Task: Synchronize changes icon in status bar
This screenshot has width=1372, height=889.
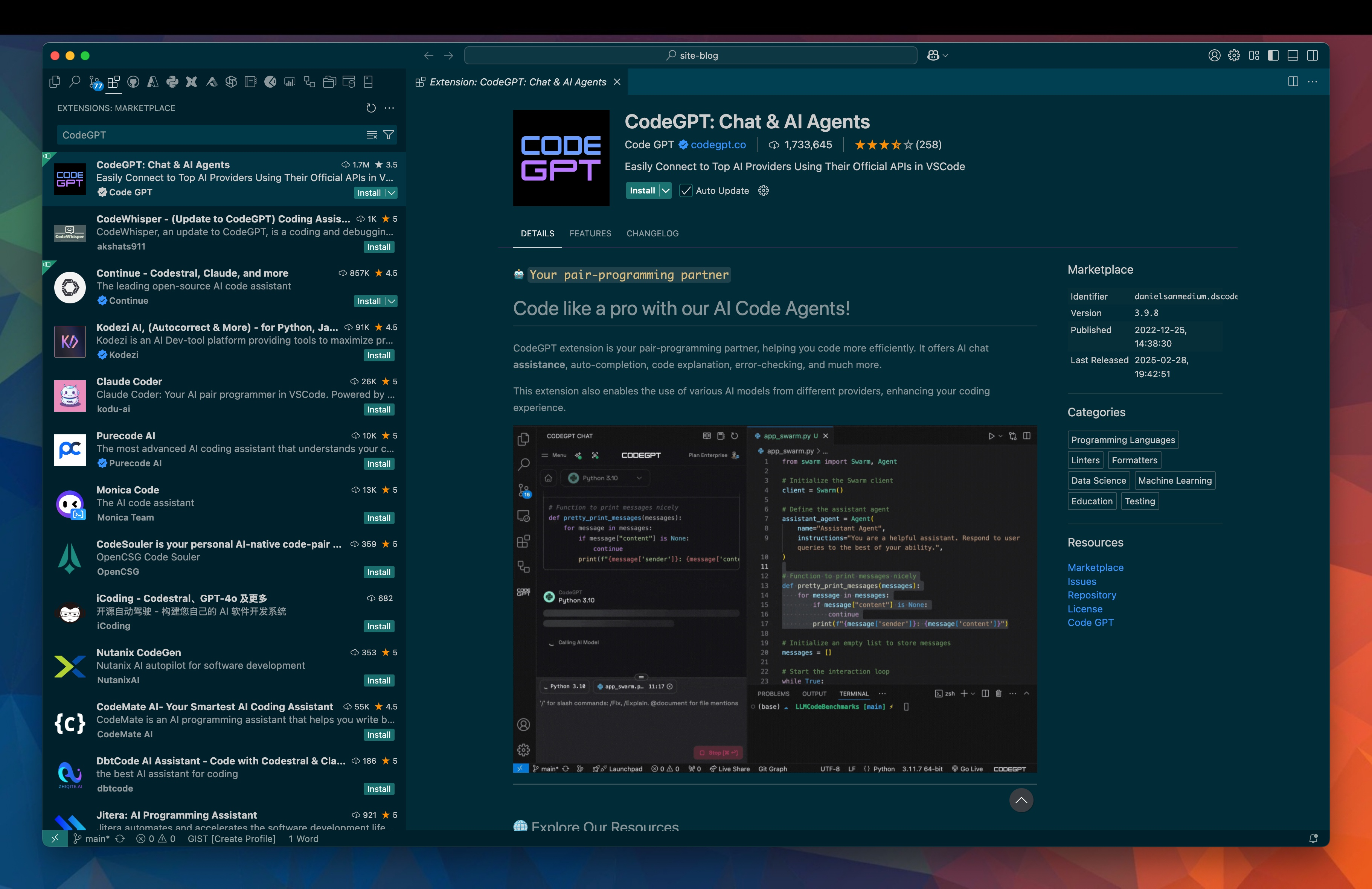Action: click(120, 839)
